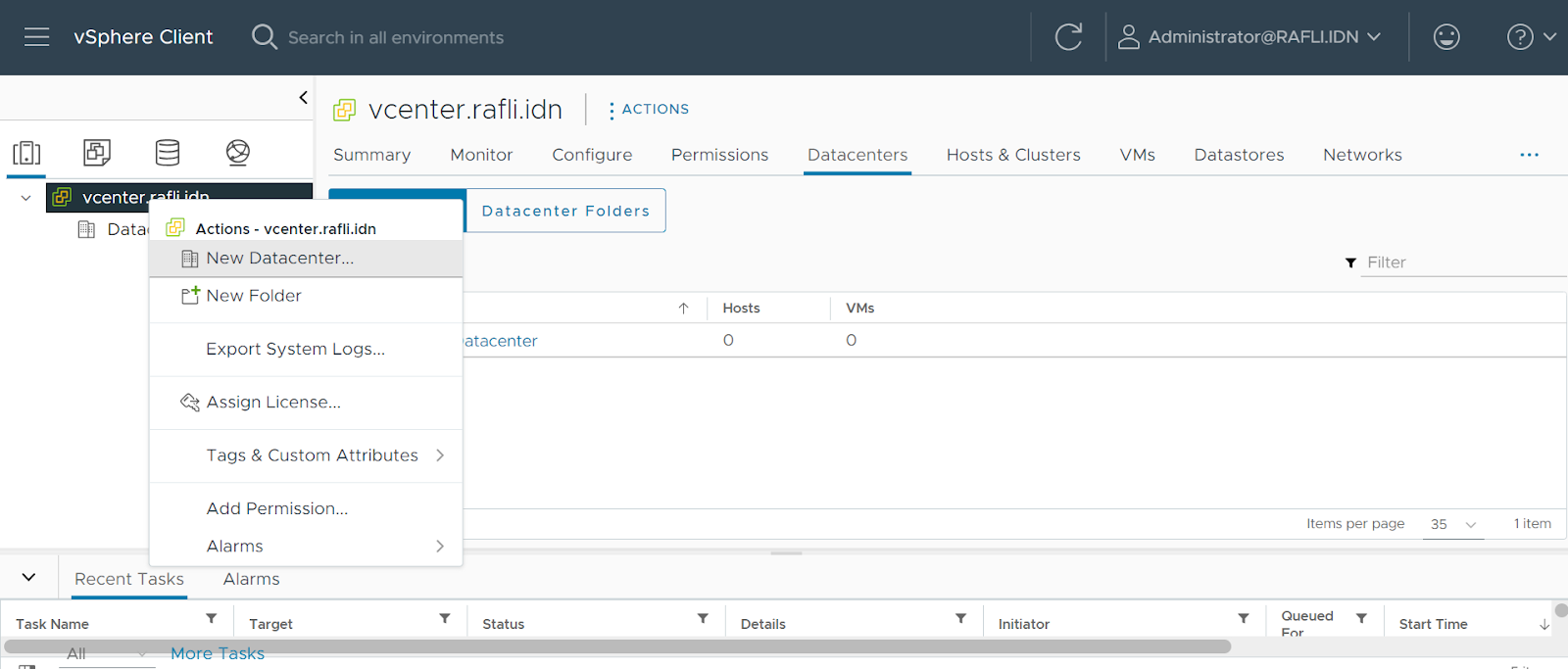The height and width of the screenshot is (669, 1568).
Task: Open the Configure tab
Action: point(592,155)
